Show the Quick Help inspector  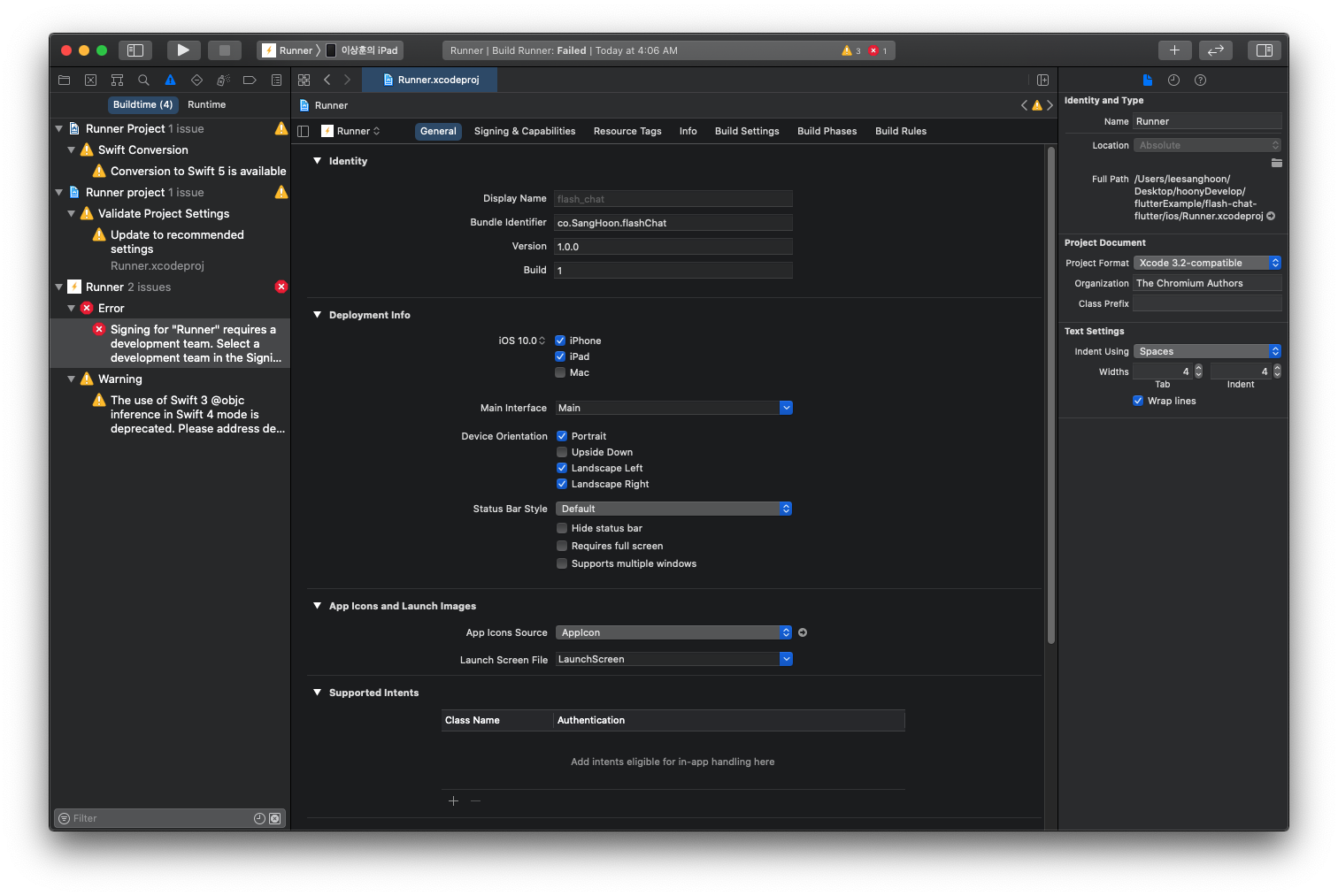[1200, 80]
